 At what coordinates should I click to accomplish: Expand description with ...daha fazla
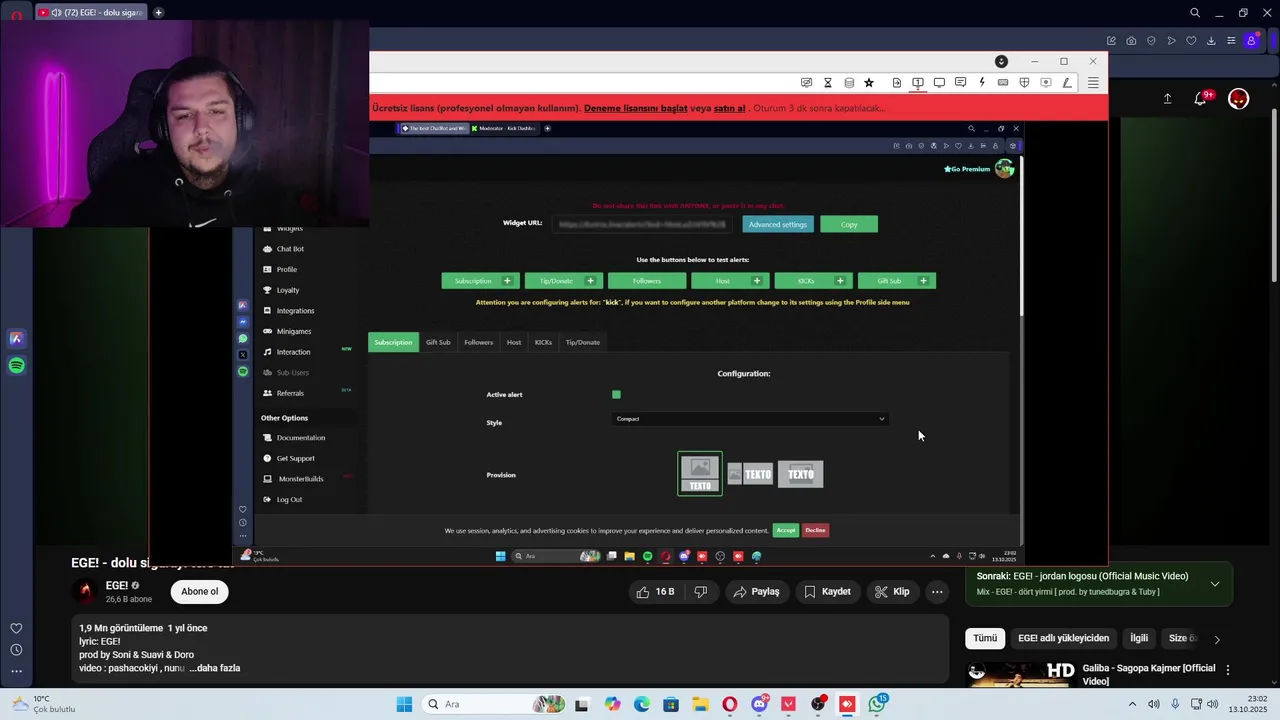point(214,668)
